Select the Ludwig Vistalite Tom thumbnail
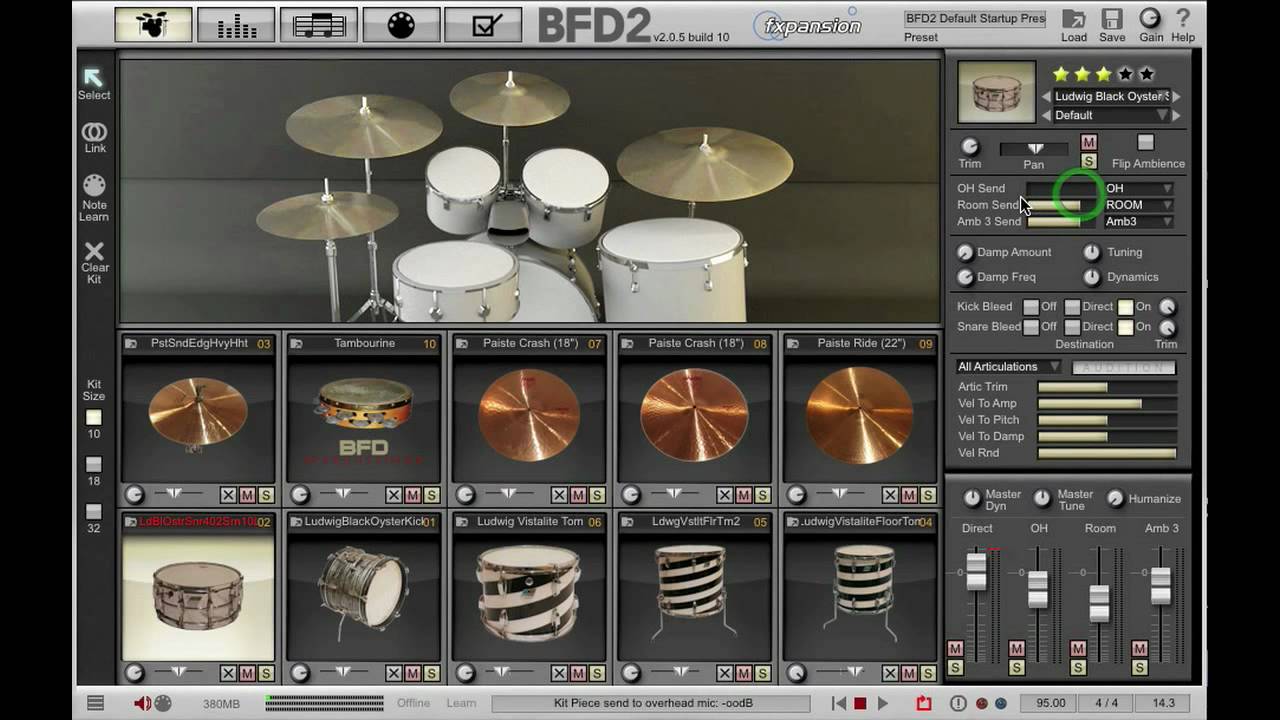Screen dimensions: 1280x720 click(x=529, y=596)
